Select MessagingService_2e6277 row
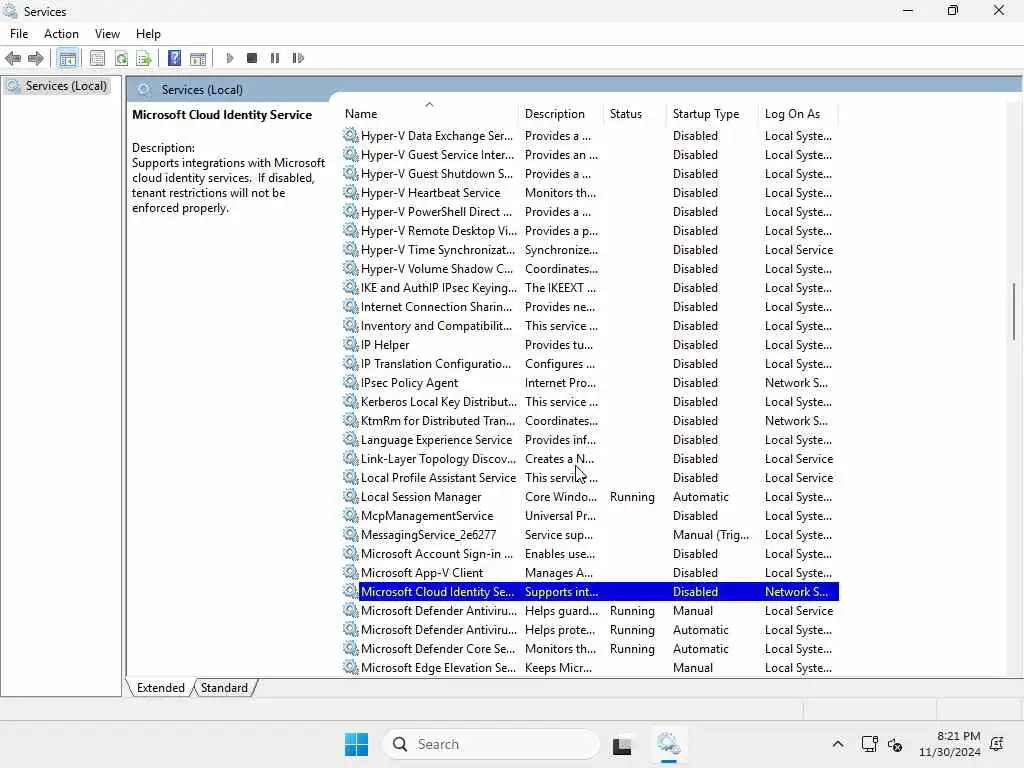Image resolution: width=1024 pixels, height=768 pixels. [x=590, y=534]
